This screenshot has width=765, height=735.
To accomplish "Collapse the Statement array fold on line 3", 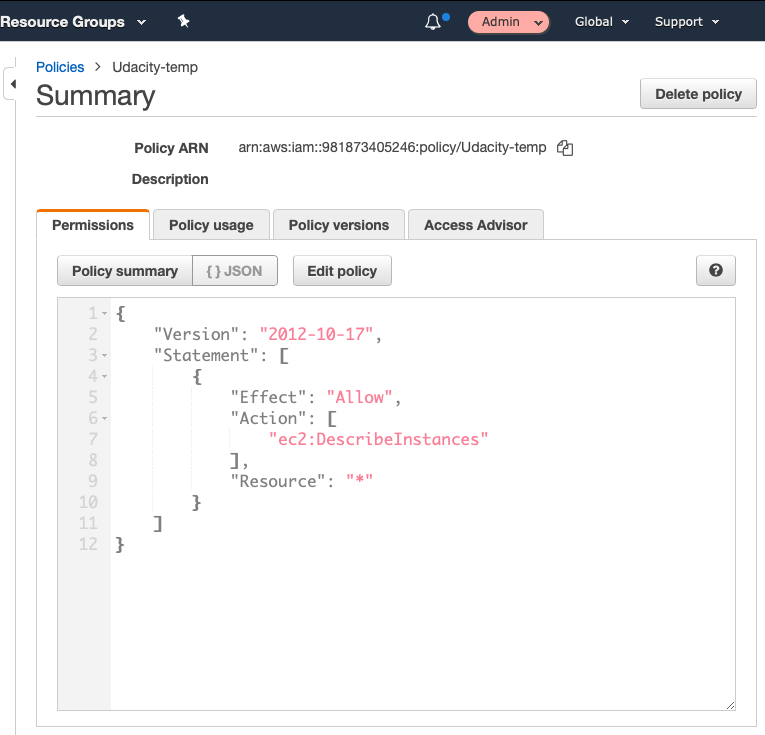I will pos(105,356).
